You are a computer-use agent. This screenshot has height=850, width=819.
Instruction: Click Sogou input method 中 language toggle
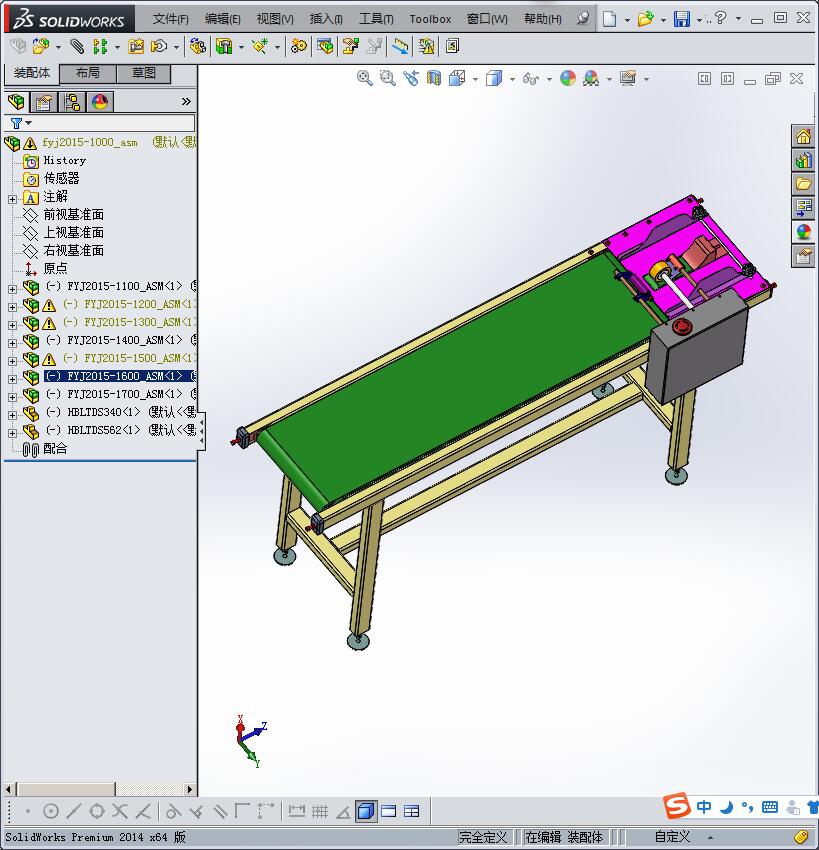pos(704,807)
